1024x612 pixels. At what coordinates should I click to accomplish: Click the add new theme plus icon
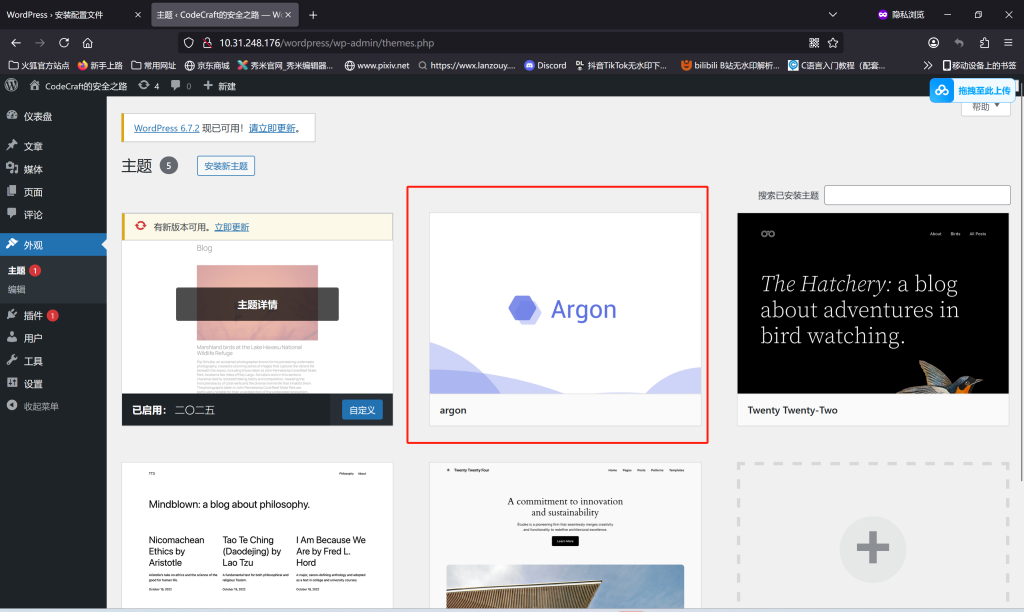pyautogui.click(x=872, y=549)
